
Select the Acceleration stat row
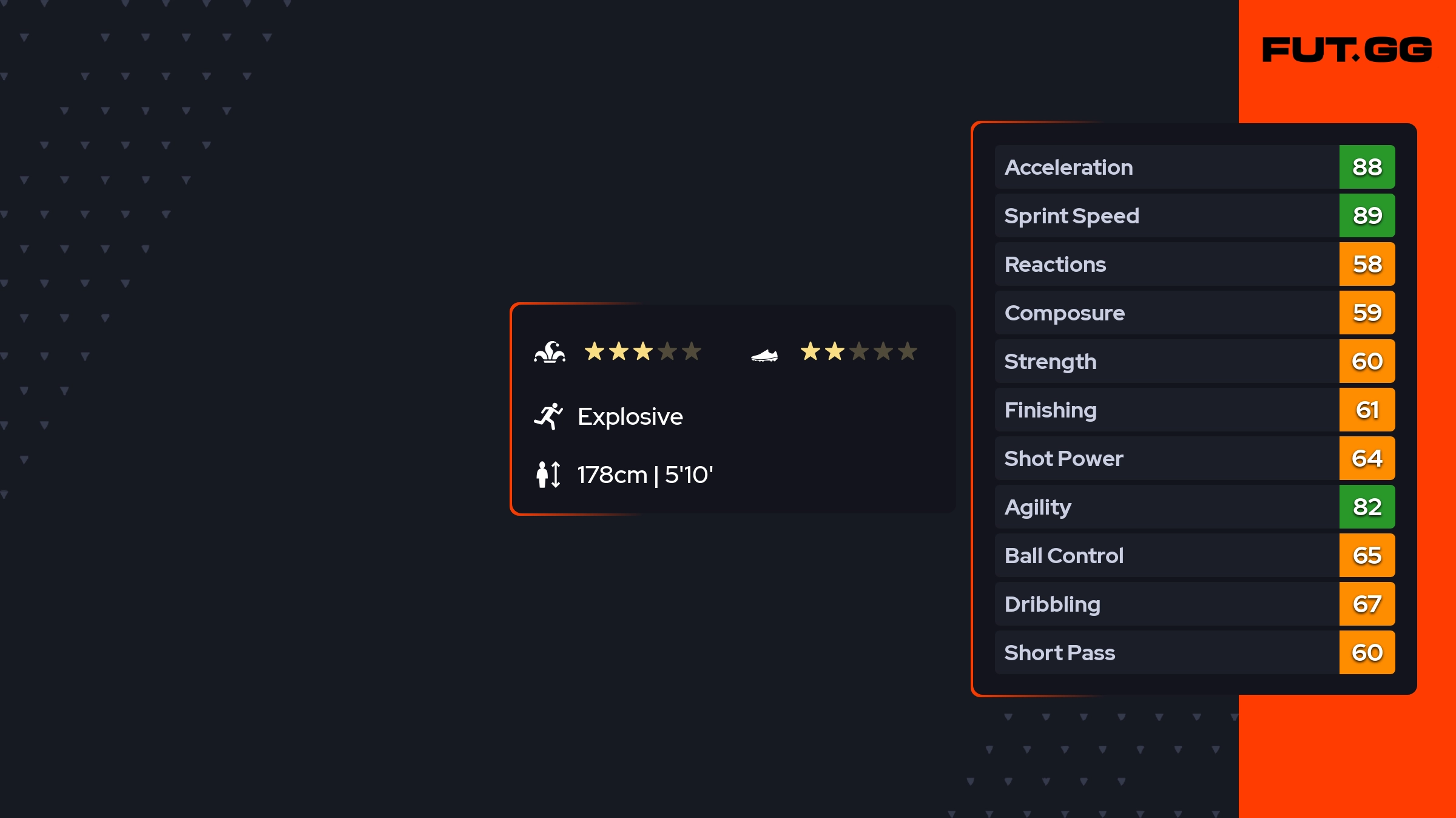pos(1165,167)
